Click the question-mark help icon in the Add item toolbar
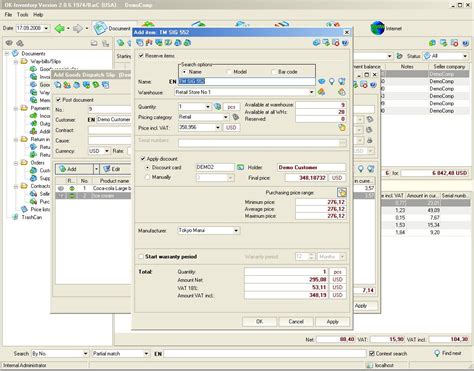Screen dimensions: 474x371 [x=345, y=43]
